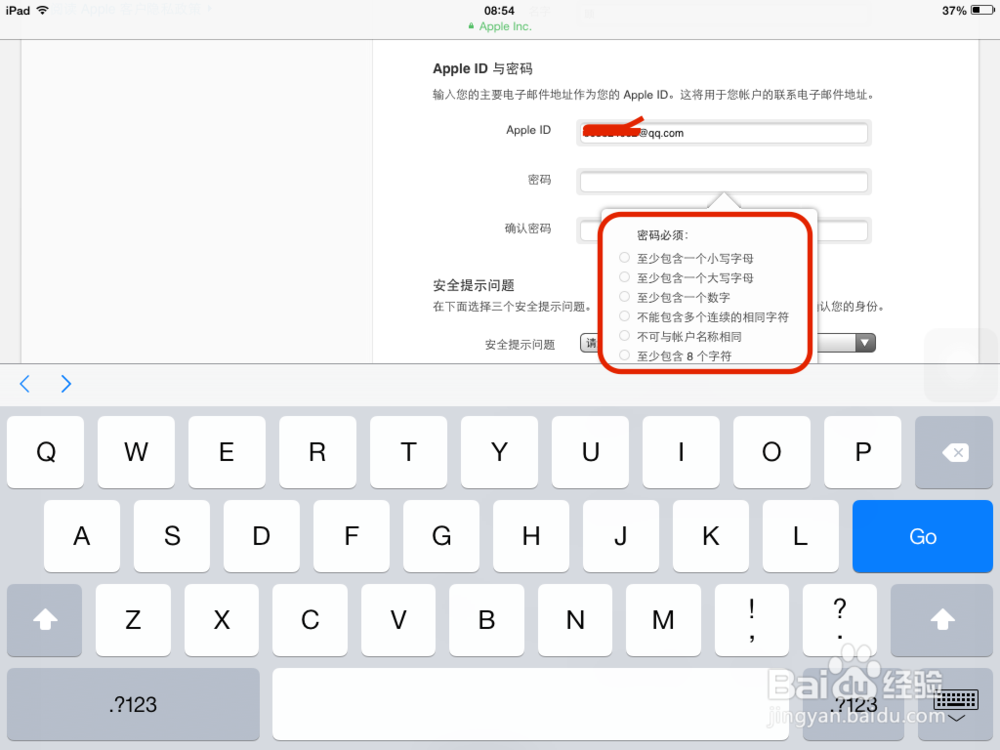Tap the X key
The image size is (1000, 750).
coord(221,620)
